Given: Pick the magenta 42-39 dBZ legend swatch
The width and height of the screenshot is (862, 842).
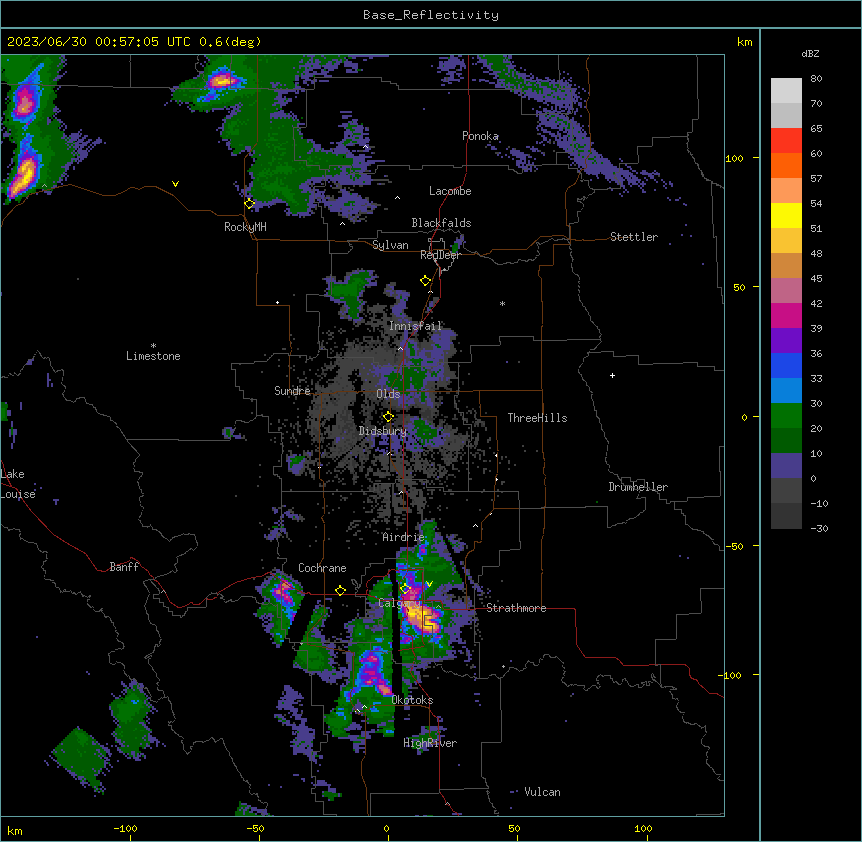Looking at the screenshot, I should click(x=786, y=315).
